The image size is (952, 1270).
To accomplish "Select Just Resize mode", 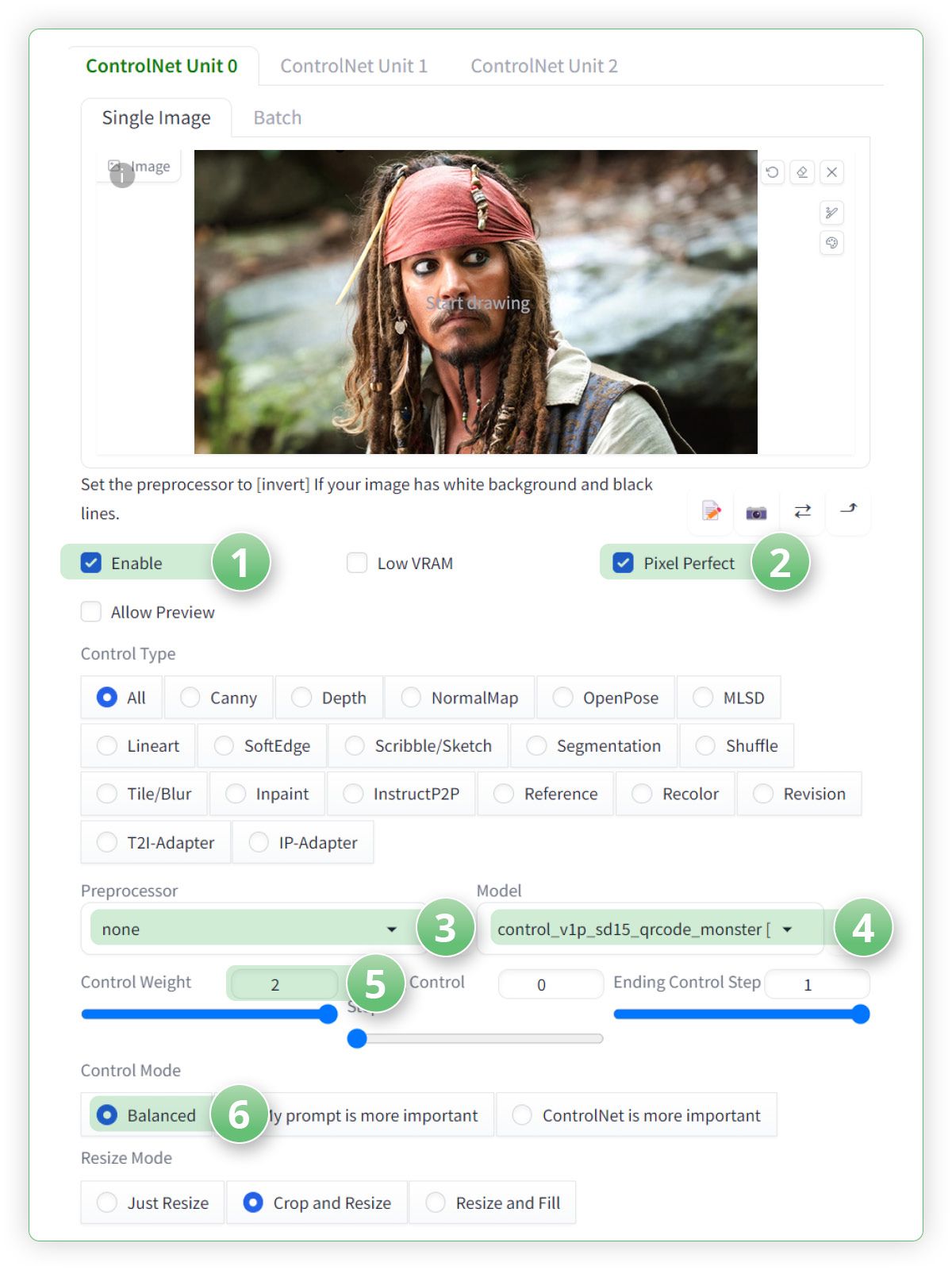I will coord(152,1203).
